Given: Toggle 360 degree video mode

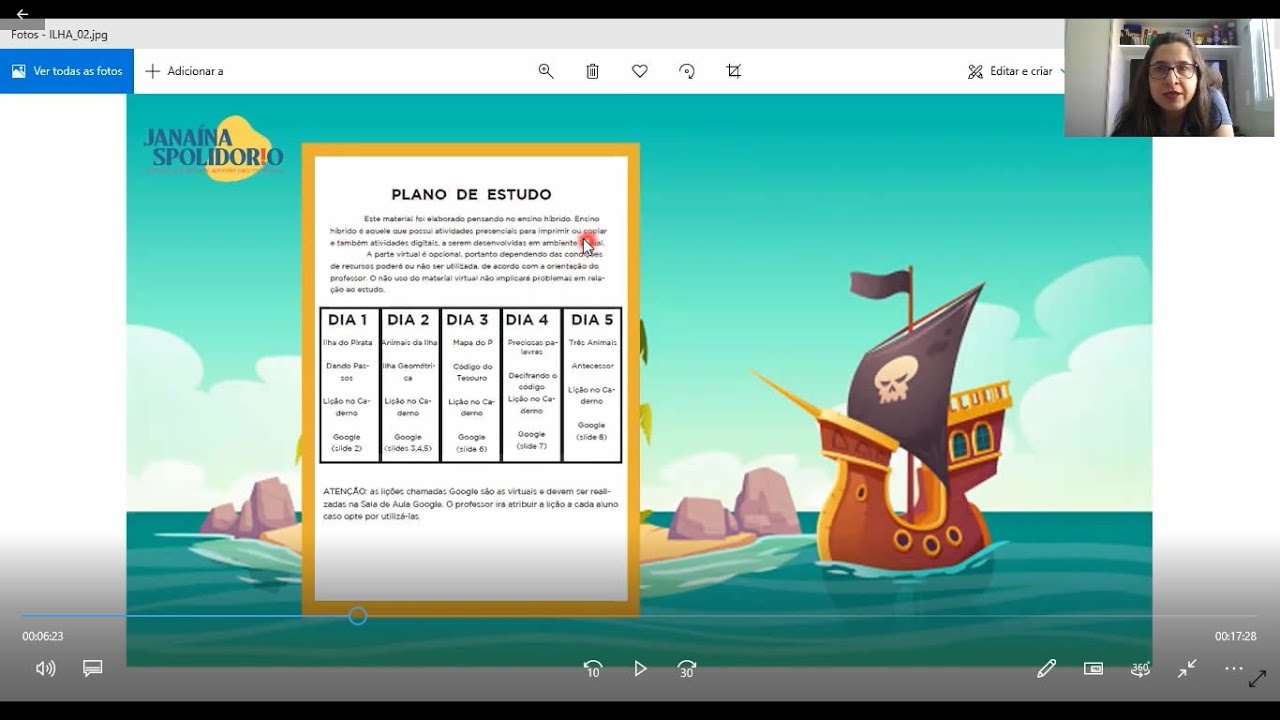Looking at the screenshot, I should 1140,668.
